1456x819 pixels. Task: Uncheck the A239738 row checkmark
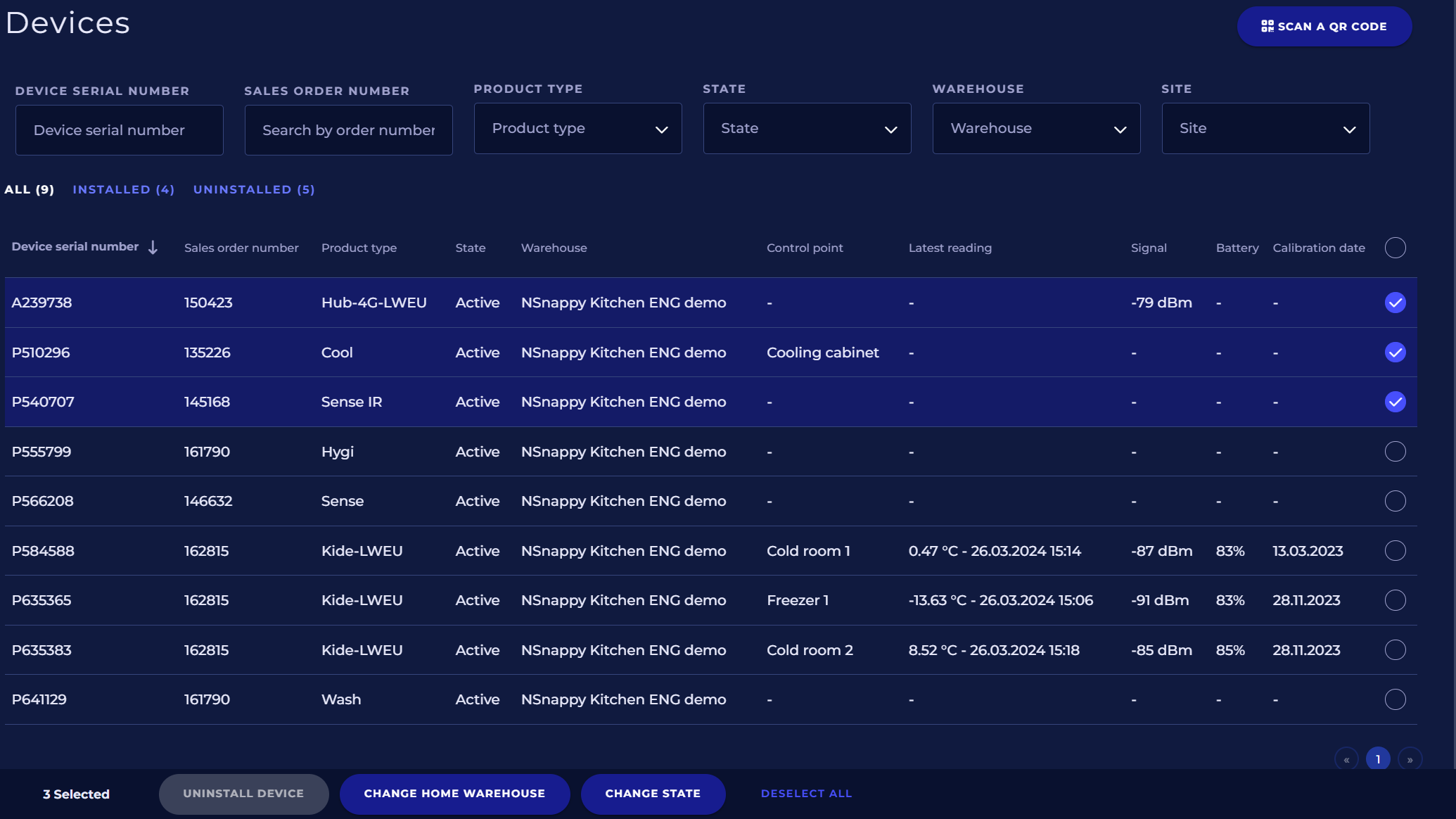point(1395,303)
